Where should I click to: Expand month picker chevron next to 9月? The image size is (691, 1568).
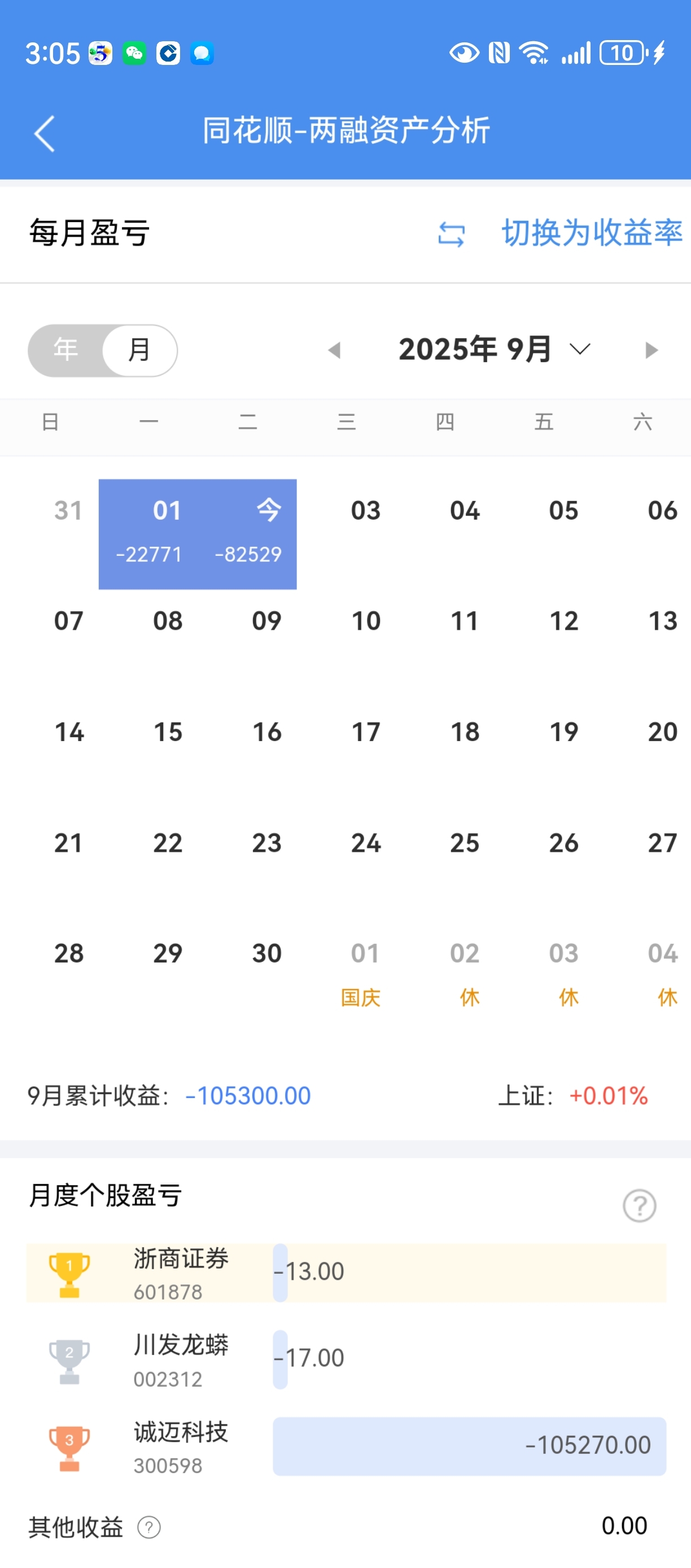pos(580,350)
